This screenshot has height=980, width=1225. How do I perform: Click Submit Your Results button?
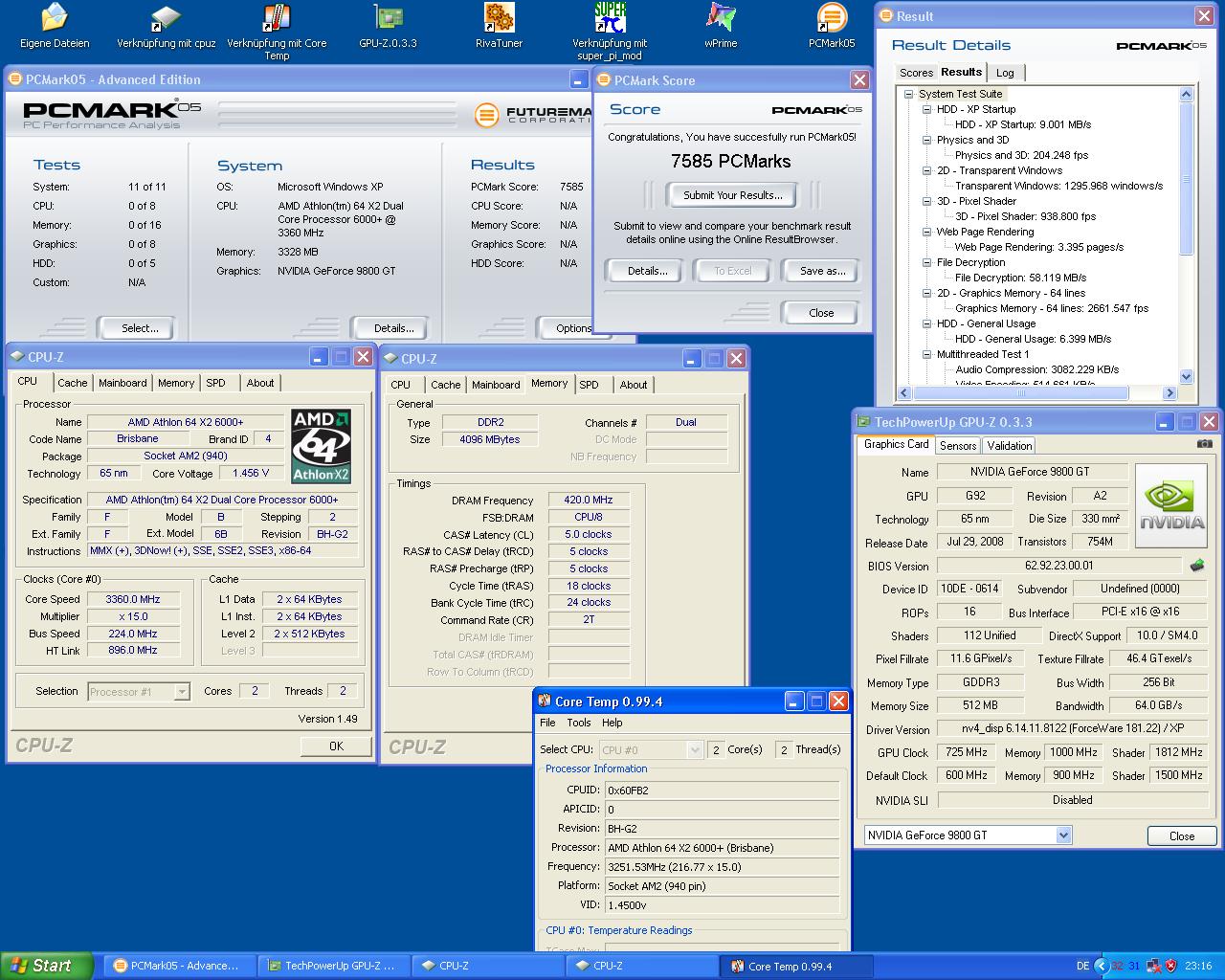point(733,195)
